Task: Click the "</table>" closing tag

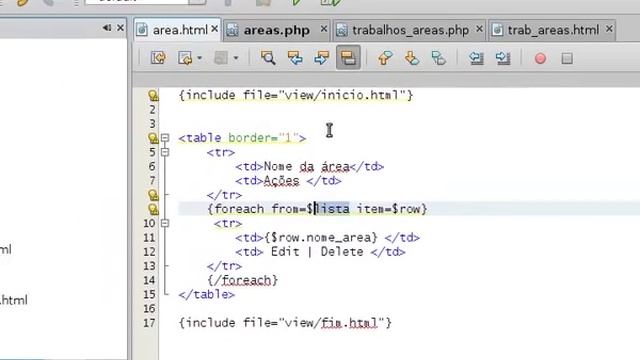Action: pyautogui.click(x=207, y=295)
